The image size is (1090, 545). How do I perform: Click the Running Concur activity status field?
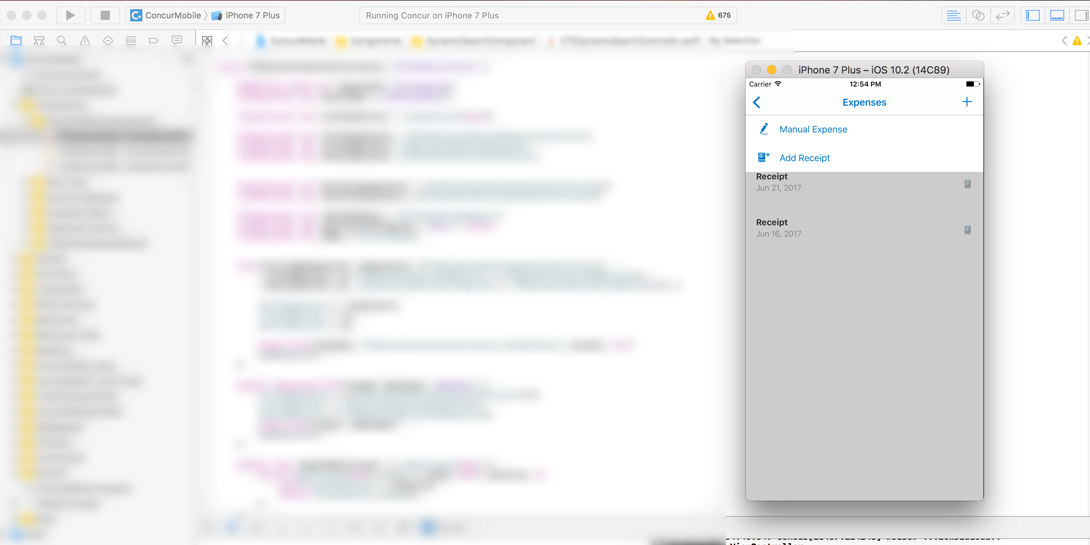(548, 15)
